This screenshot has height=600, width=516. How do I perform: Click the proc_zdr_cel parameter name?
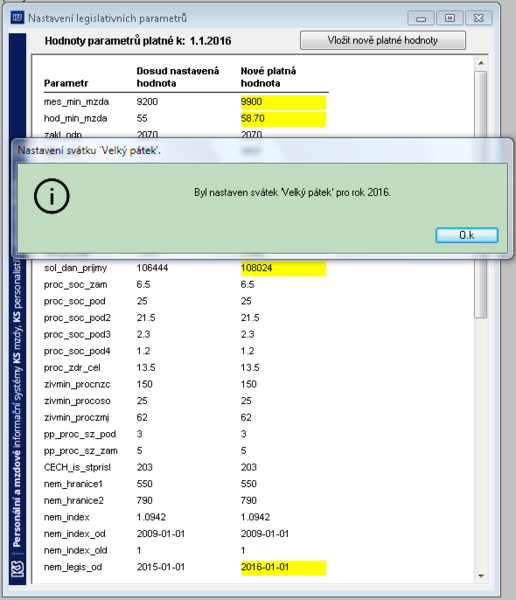tap(72, 368)
